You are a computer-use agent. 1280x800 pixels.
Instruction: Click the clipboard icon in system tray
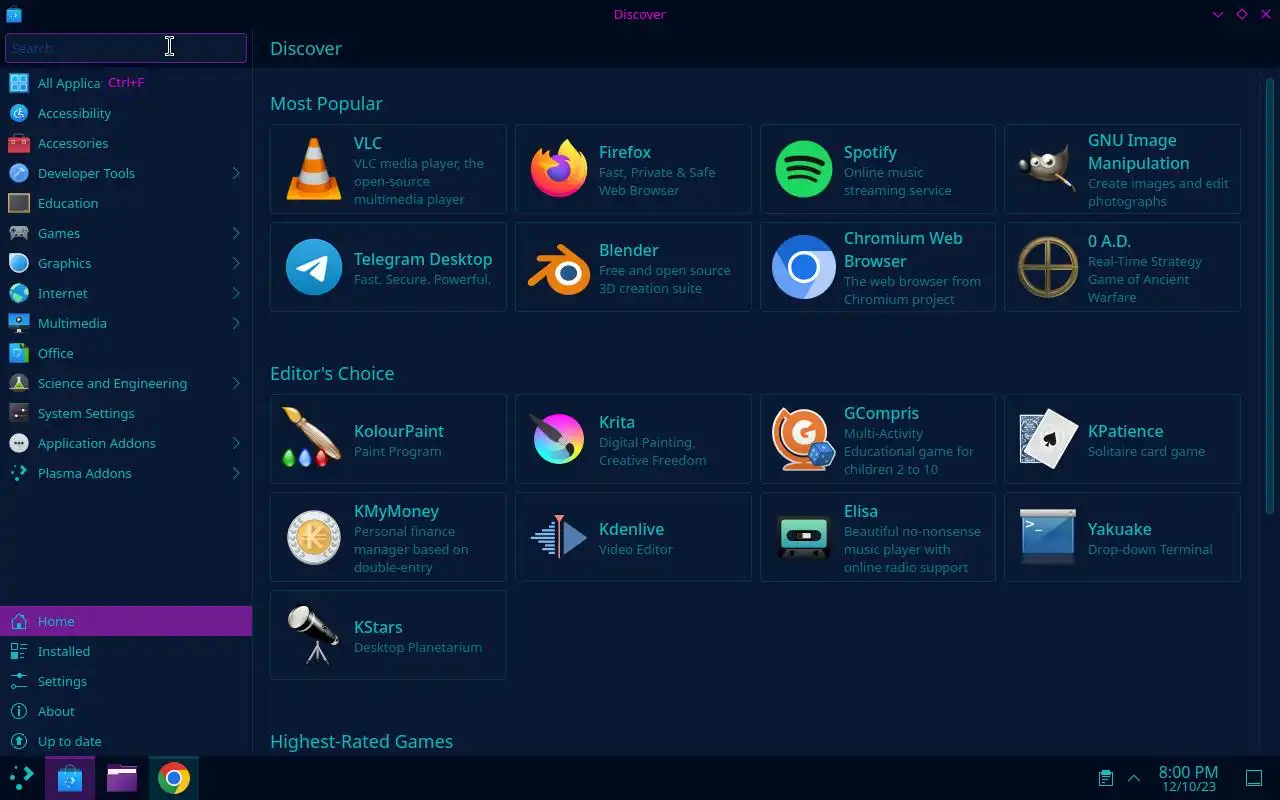[1105, 778]
